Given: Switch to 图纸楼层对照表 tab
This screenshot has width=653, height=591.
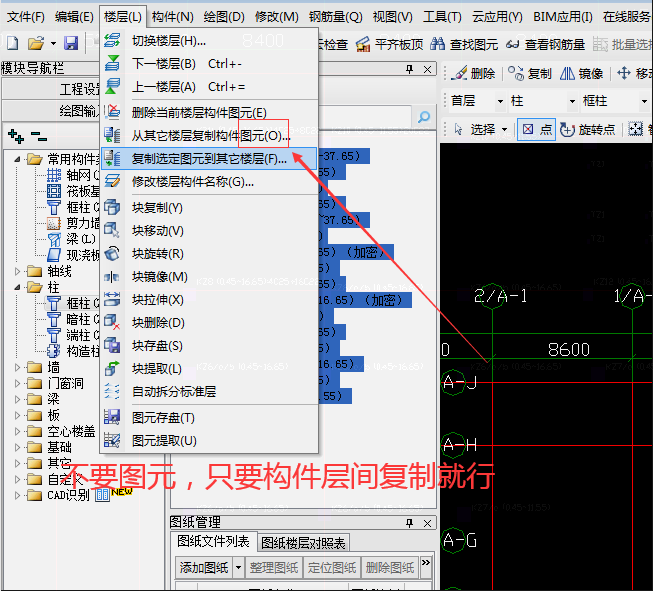Looking at the screenshot, I should coord(303,543).
